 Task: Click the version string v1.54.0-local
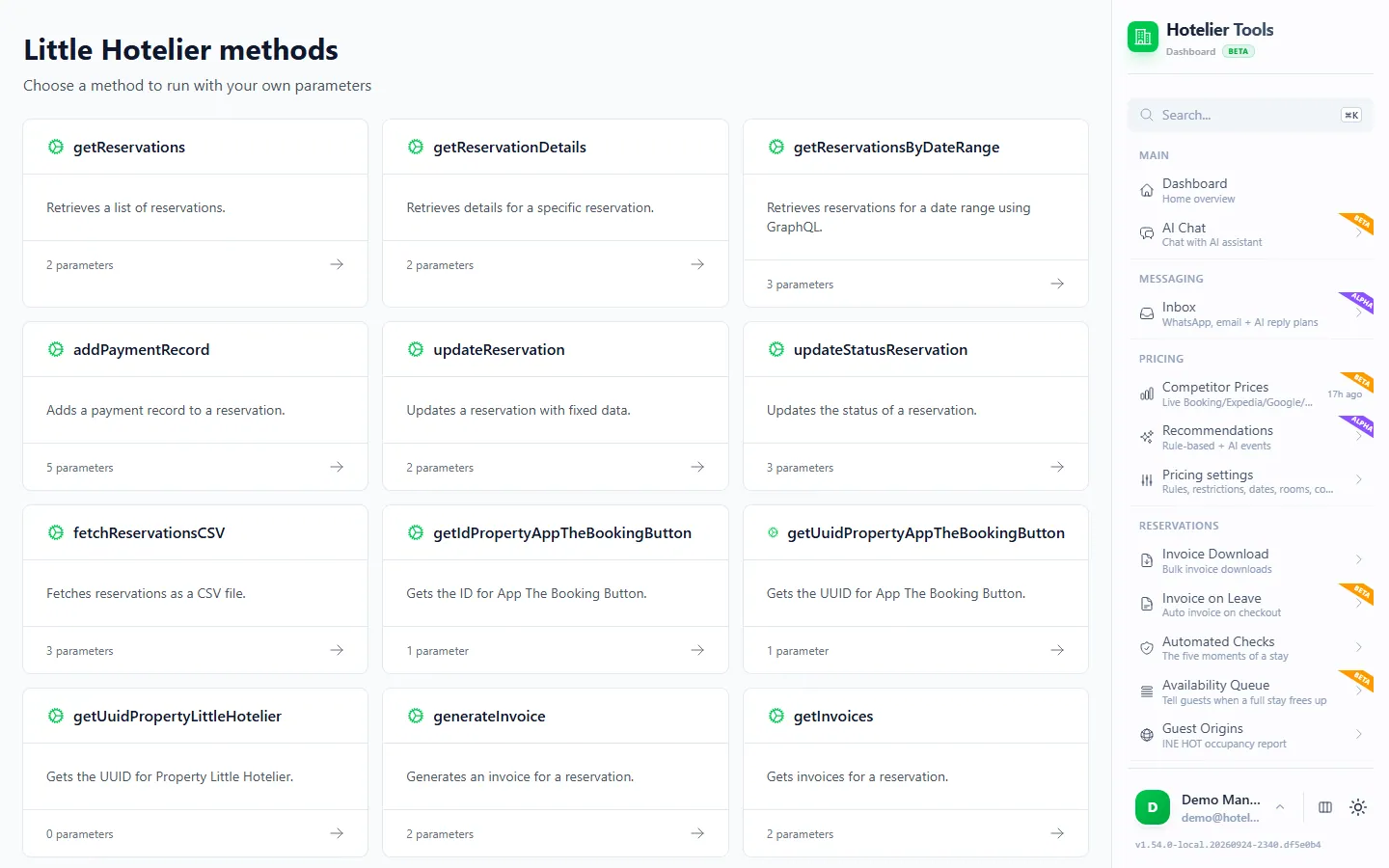point(1228,845)
